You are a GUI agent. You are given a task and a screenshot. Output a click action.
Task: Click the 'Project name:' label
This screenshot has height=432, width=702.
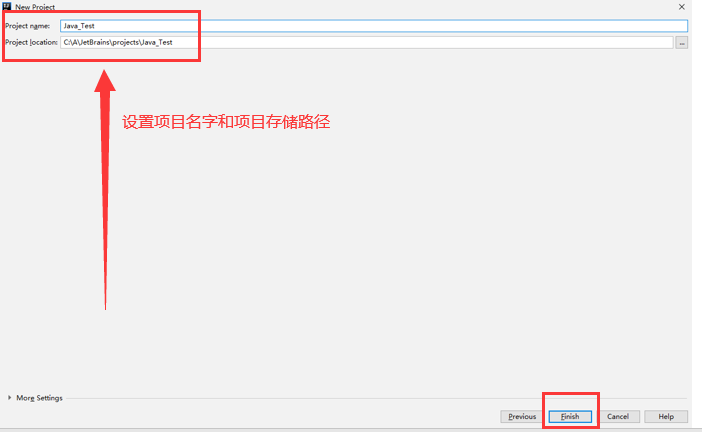(x=28, y=26)
